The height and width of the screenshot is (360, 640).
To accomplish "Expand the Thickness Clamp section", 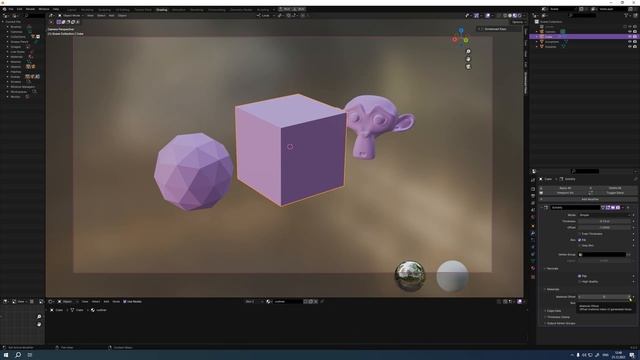I will click(557, 317).
